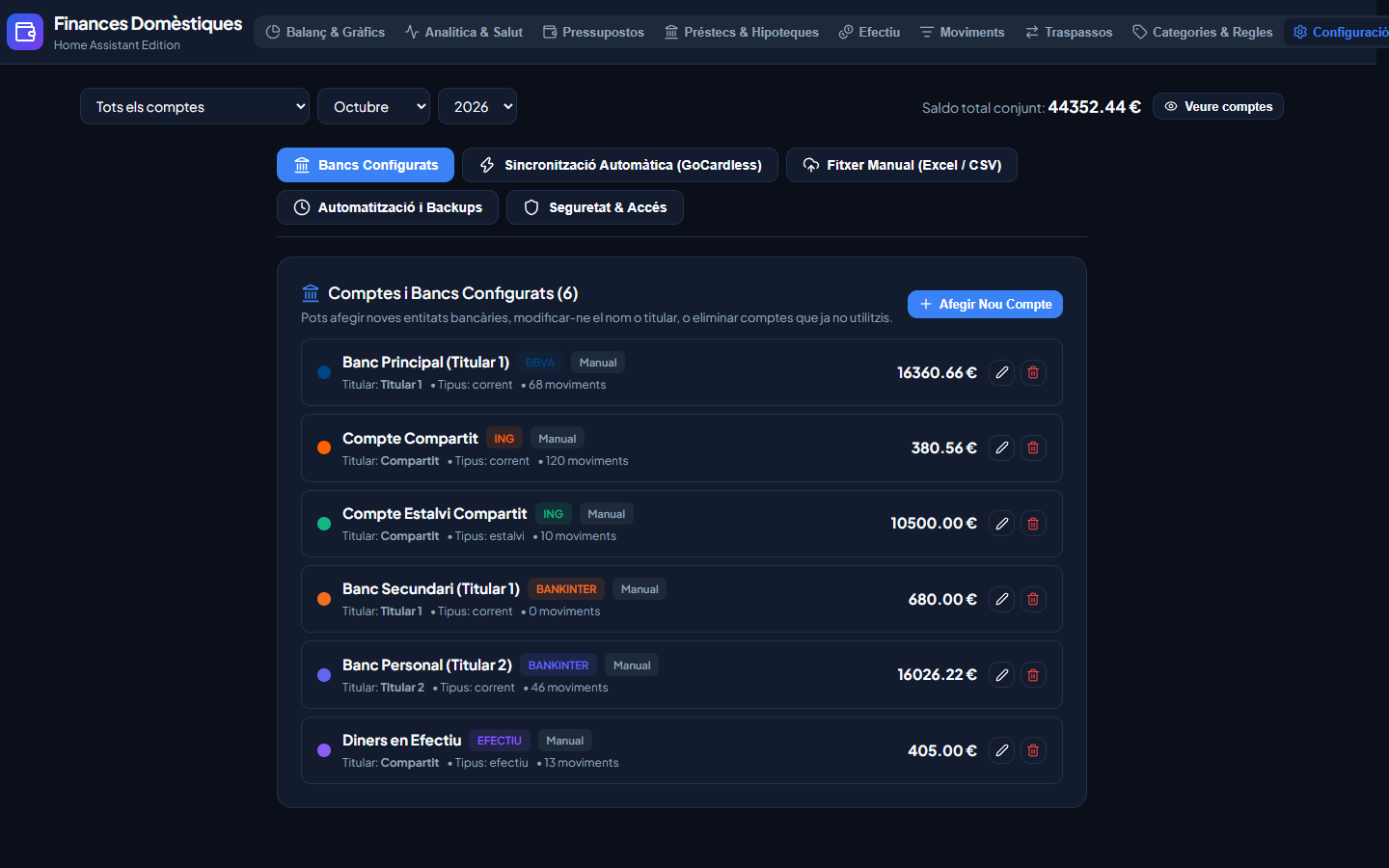
Task: Open the Octubre month dropdown
Action: 374,107
